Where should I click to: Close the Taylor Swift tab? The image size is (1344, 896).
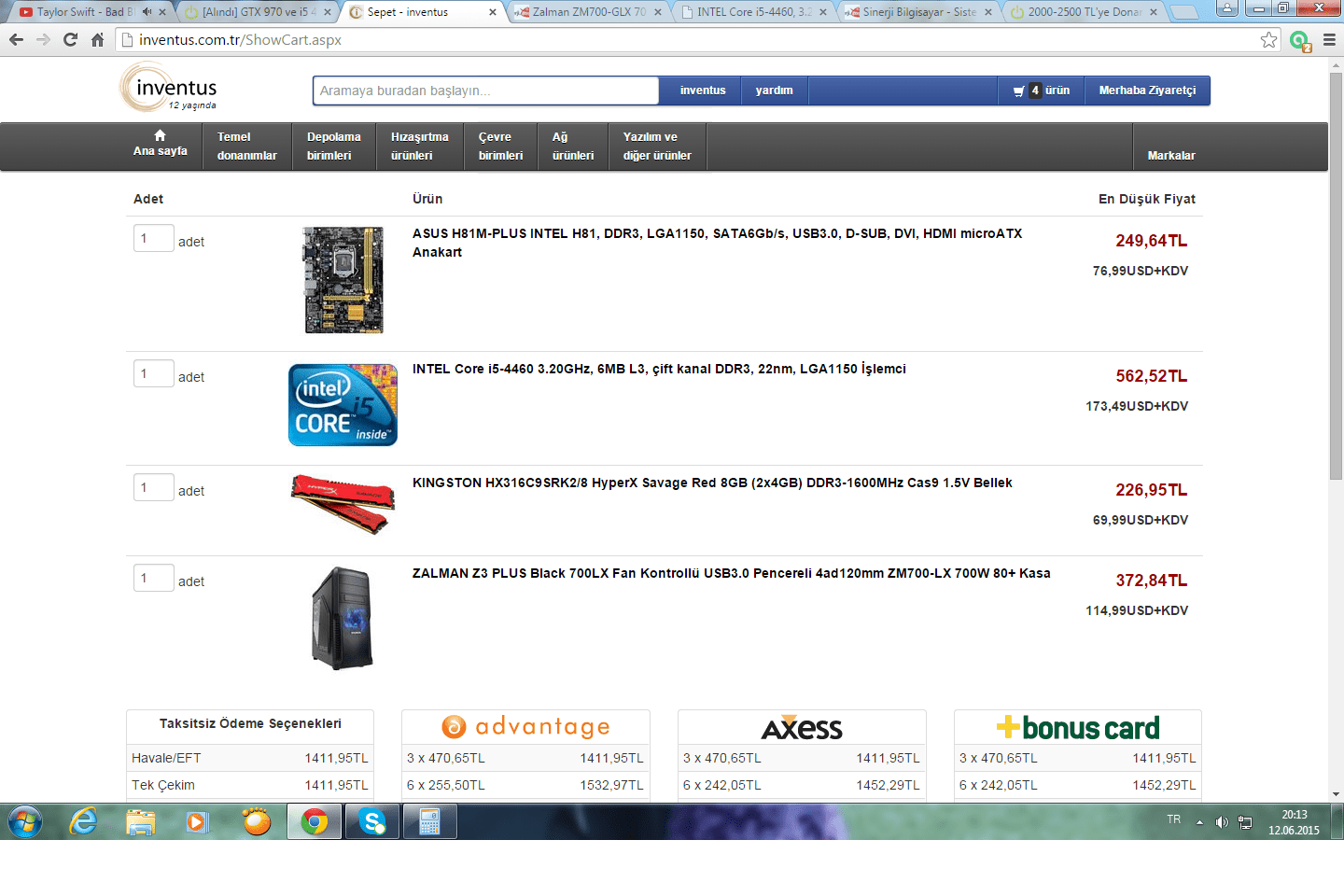[162, 12]
